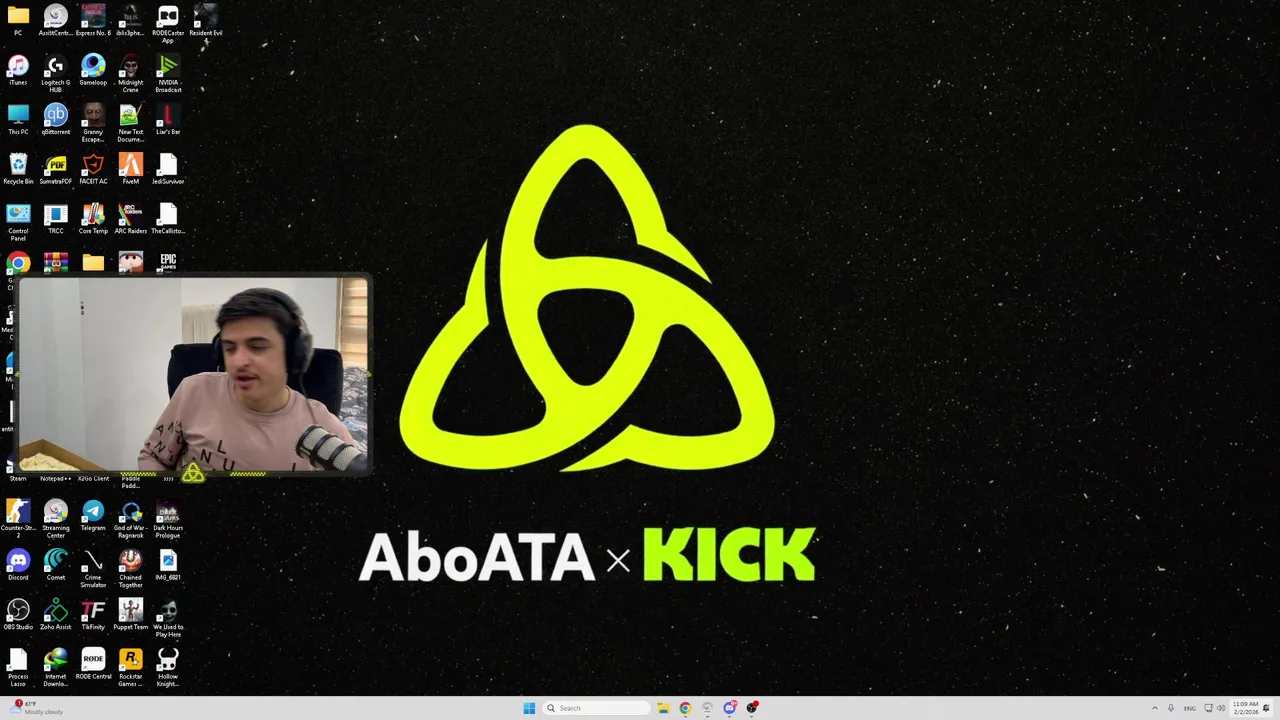Open the Process Lasso shortcut

click(x=18, y=667)
